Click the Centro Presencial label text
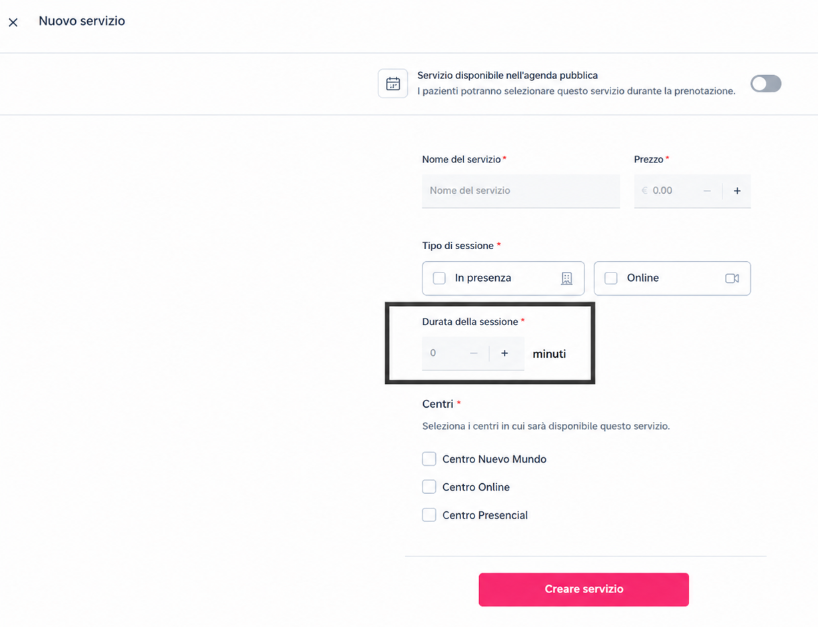Viewport: 818px width, 627px height. coord(485,515)
